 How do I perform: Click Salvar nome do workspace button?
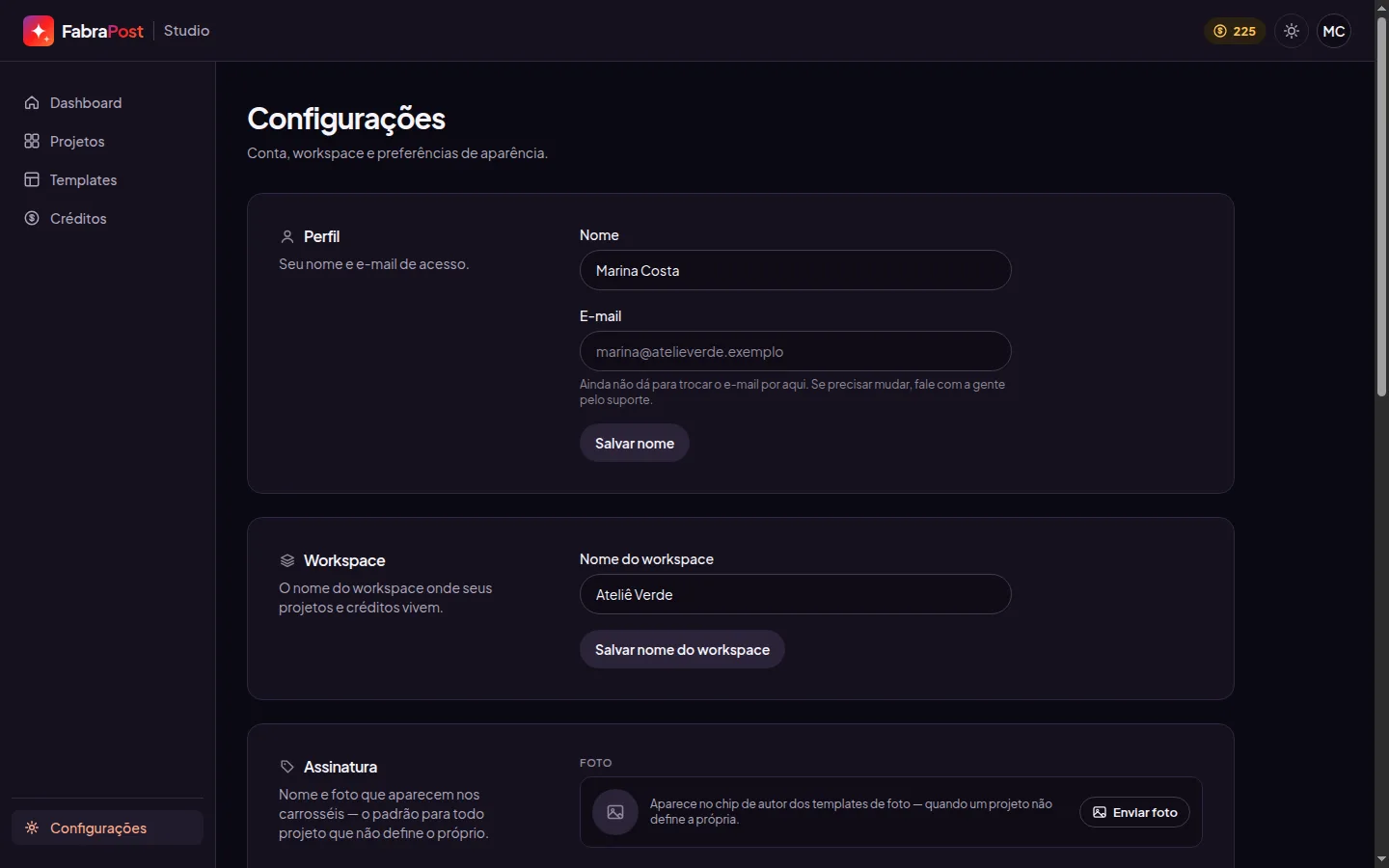click(x=682, y=649)
